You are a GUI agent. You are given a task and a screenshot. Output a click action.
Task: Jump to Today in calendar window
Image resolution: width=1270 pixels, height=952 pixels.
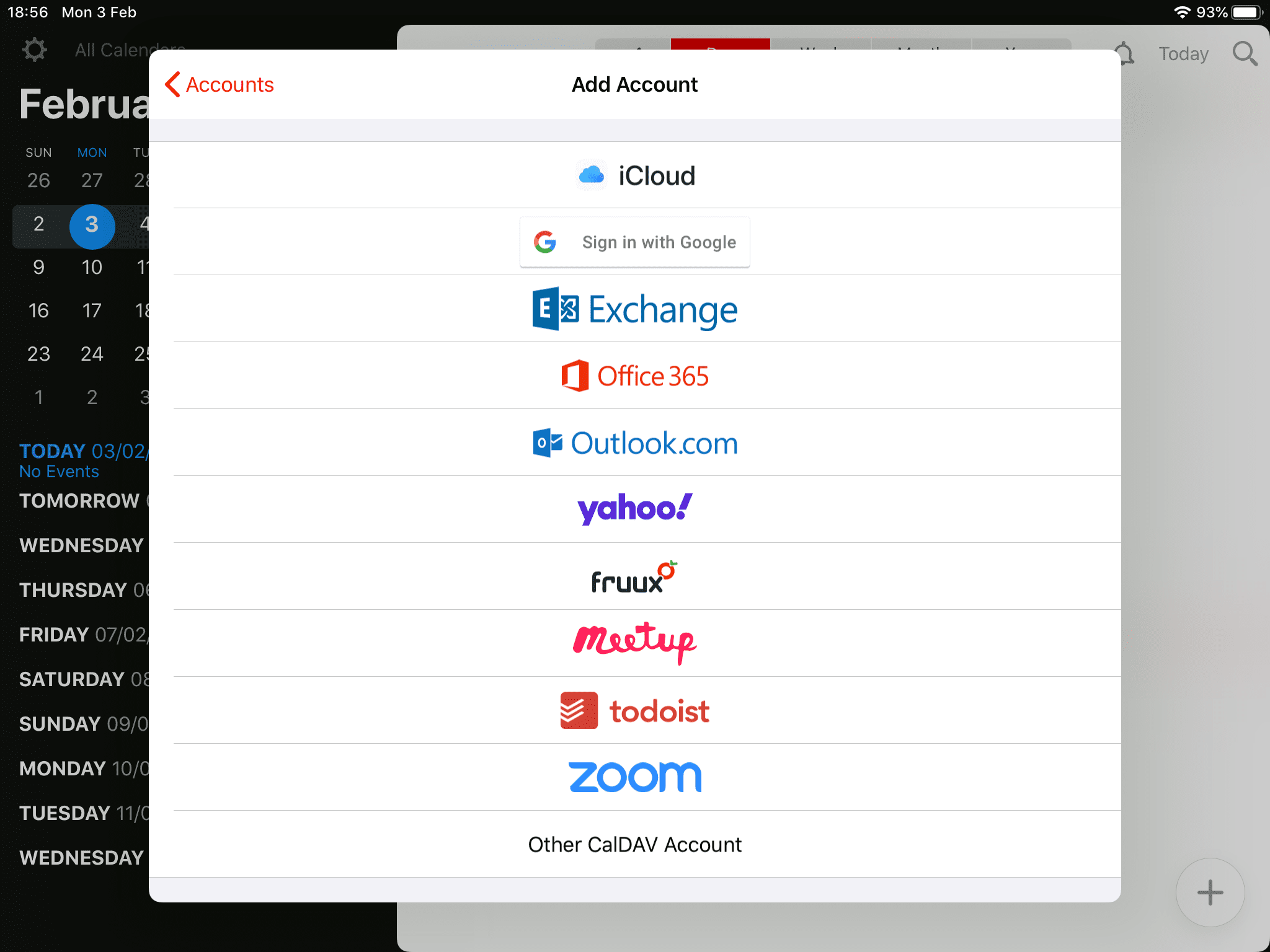coord(1184,54)
